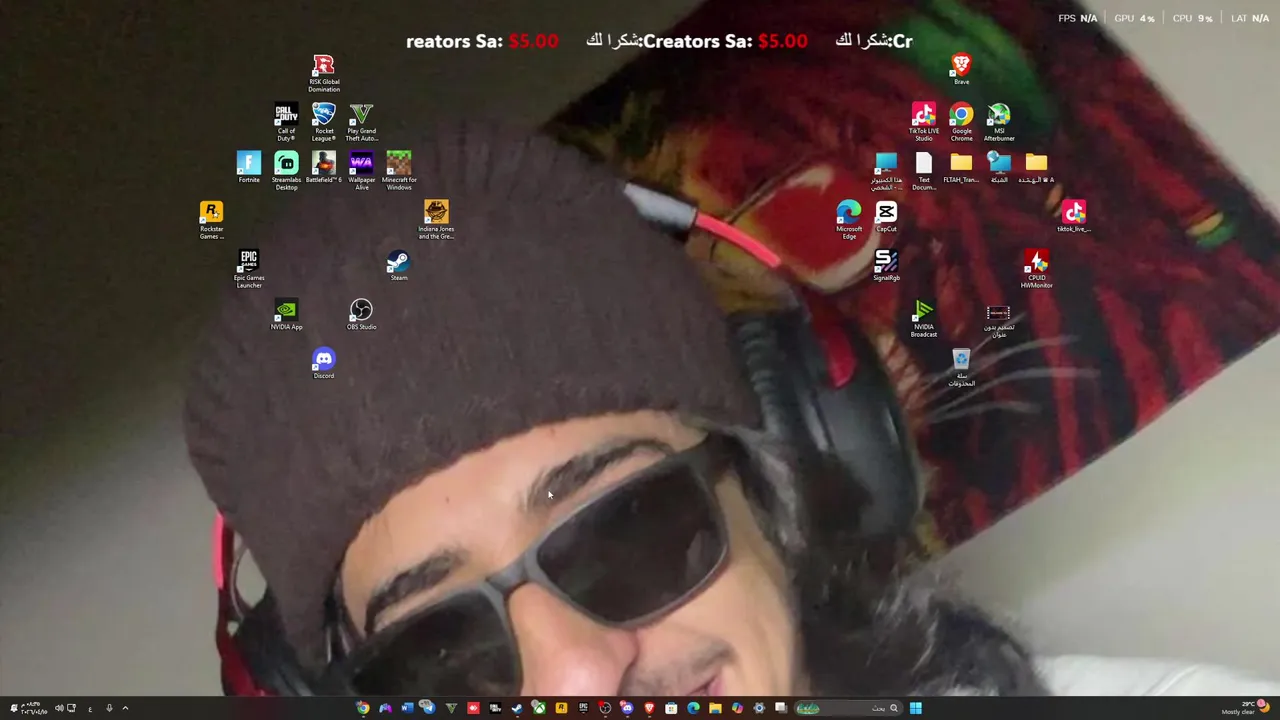Screen dimensions: 1280x720
Task: Click the volume speaker icon in system tray
Action: pos(58,708)
